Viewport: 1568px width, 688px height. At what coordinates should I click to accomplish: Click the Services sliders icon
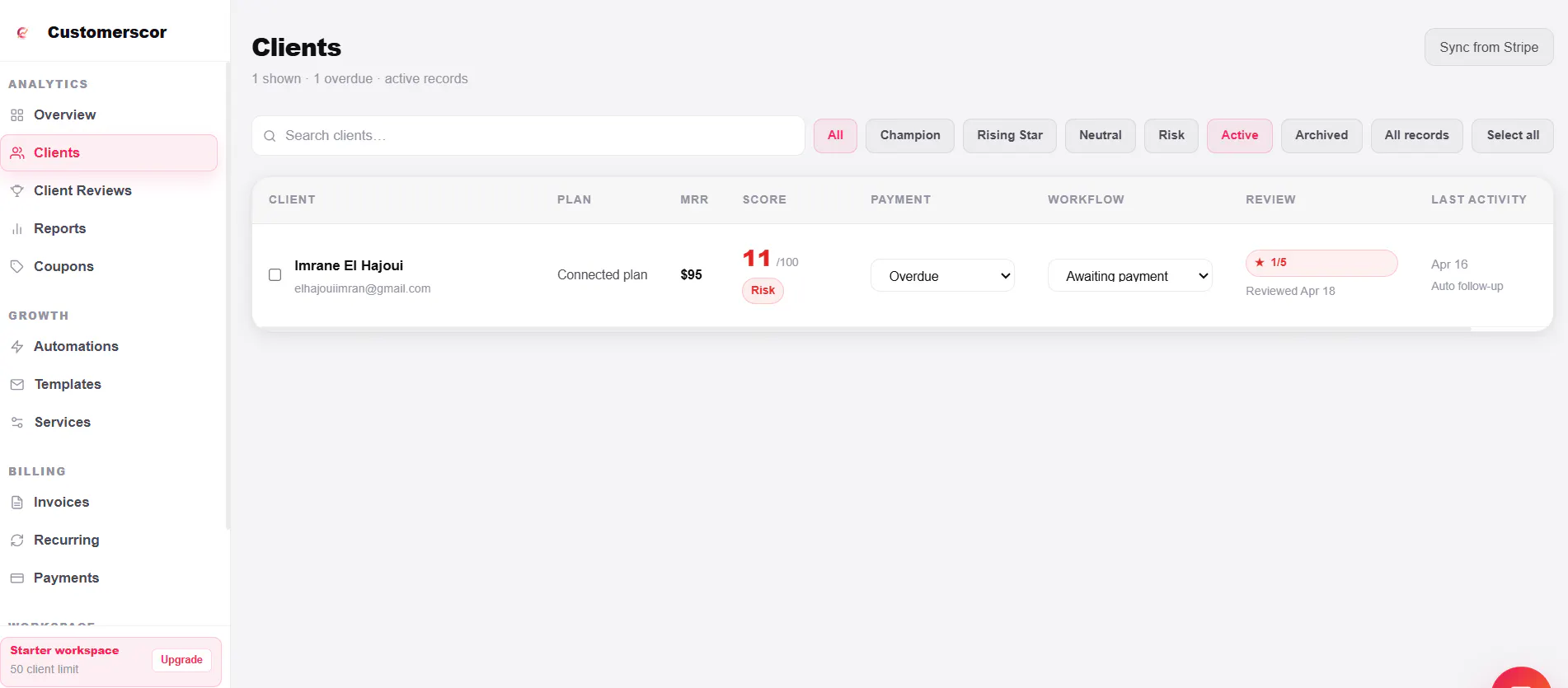coord(16,423)
